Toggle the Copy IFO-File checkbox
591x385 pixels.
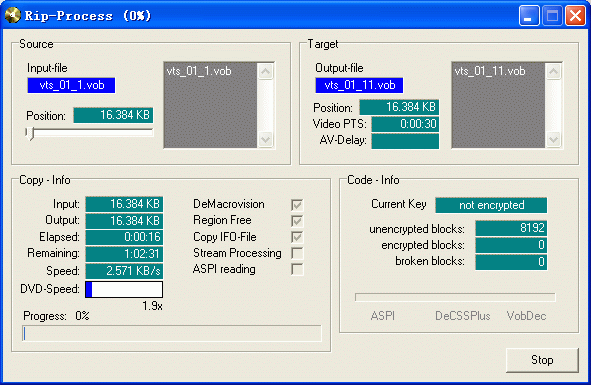coord(297,237)
